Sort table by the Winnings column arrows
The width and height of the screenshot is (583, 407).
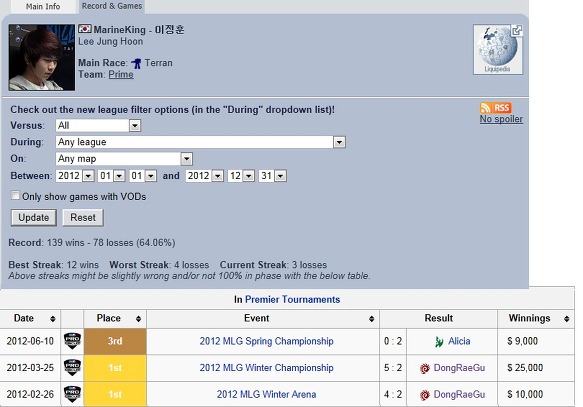click(566, 319)
